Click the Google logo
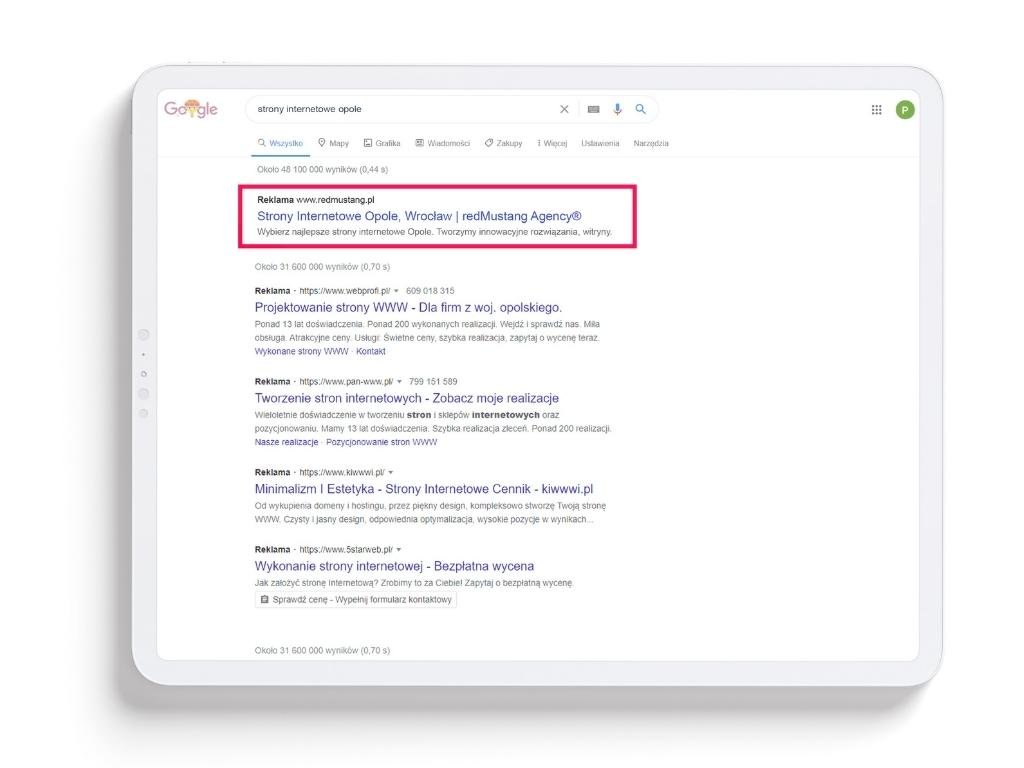The width and height of the screenshot is (1024, 768). 191,109
